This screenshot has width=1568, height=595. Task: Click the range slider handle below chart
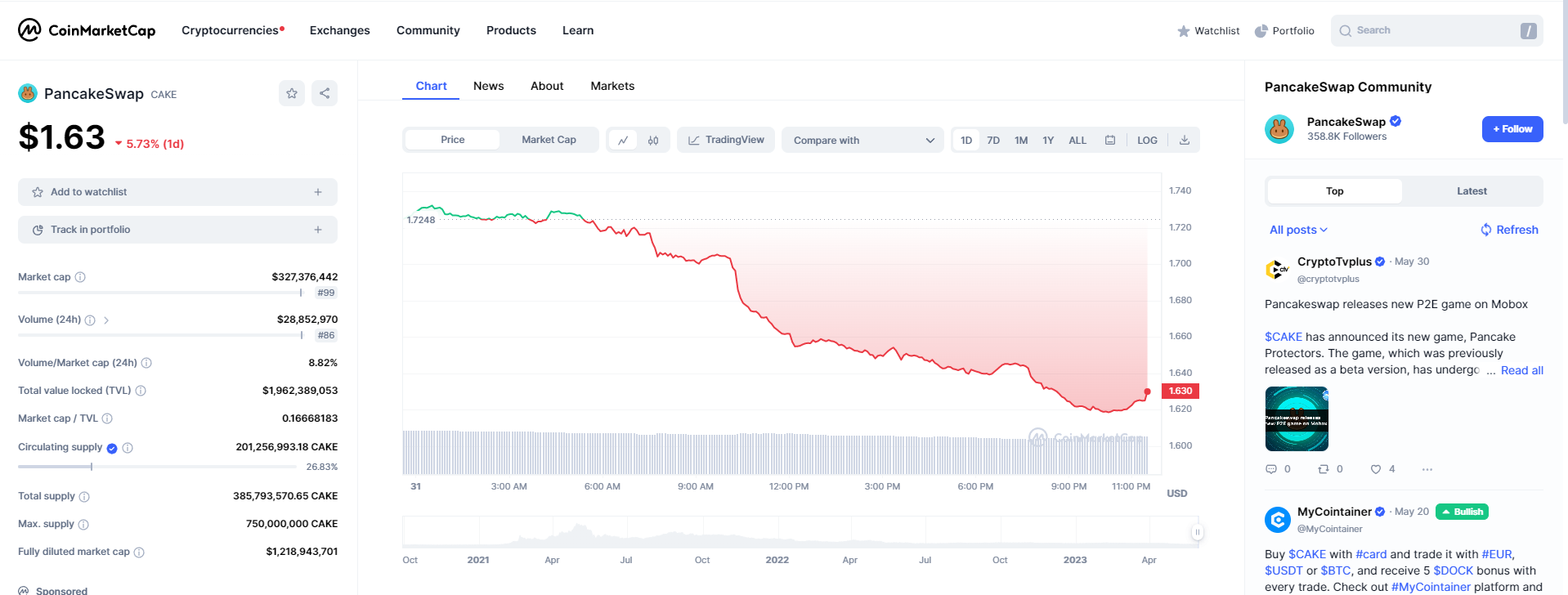[1198, 532]
